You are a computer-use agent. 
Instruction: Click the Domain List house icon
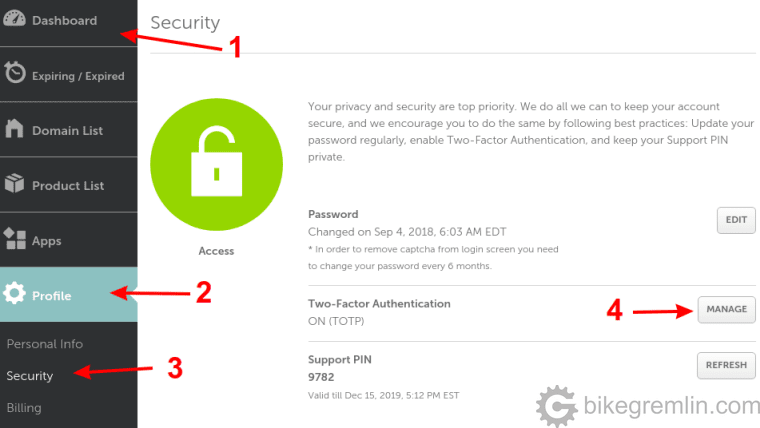click(x=15, y=128)
